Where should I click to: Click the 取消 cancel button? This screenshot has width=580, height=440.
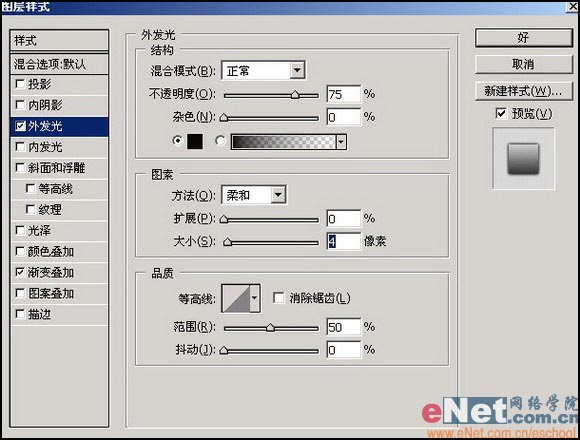click(523, 64)
